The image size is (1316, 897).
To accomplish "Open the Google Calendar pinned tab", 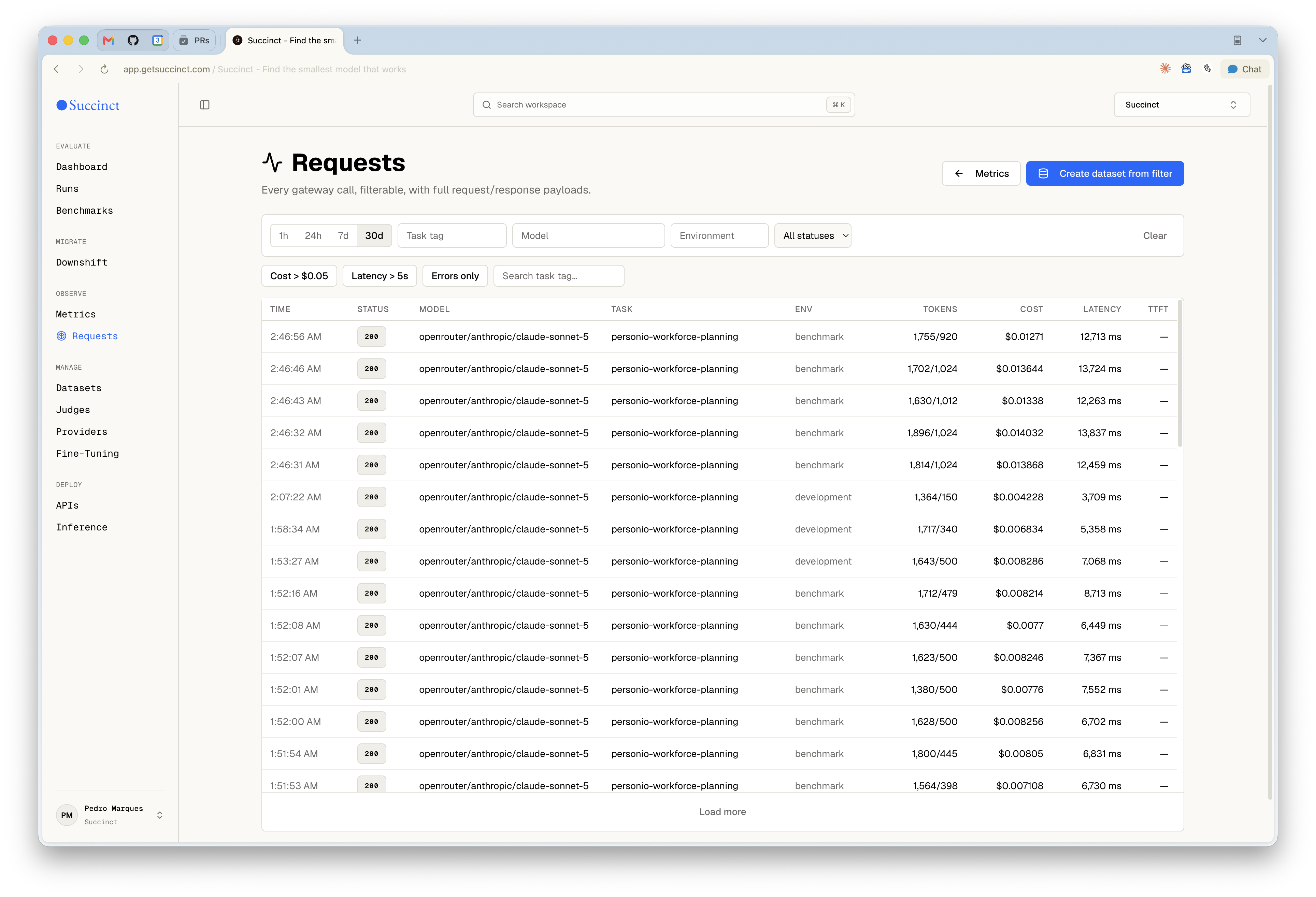I will coord(157,40).
